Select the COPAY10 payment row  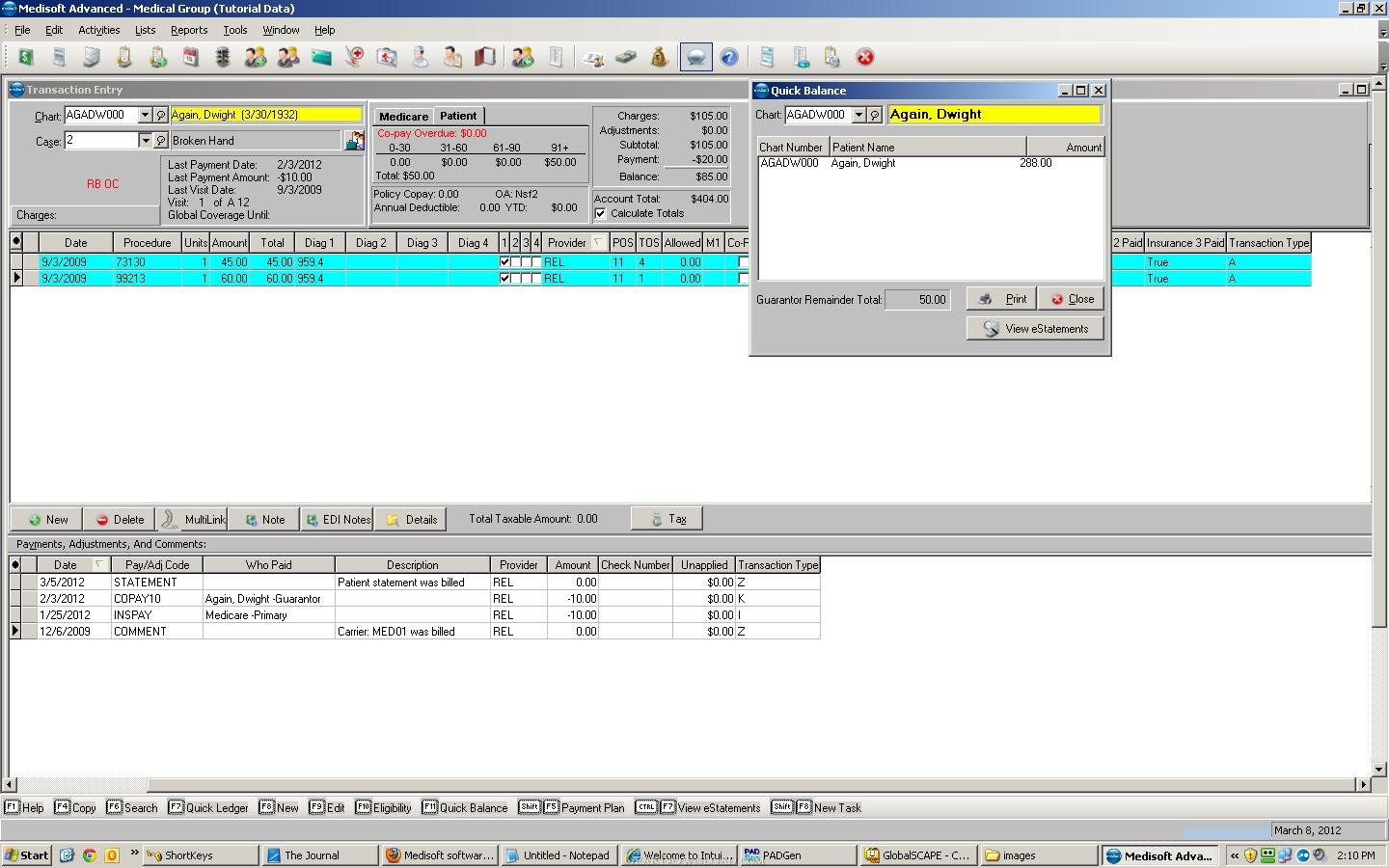pyautogui.click(x=416, y=599)
